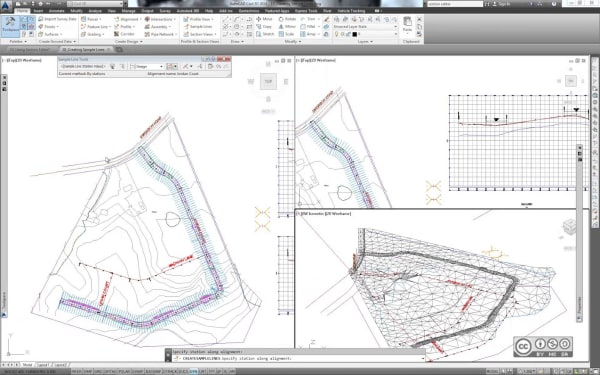Viewport: 600px width, 375px height.
Task: Switch to Creating Sample Lines drawing tab
Action: click(x=85, y=49)
